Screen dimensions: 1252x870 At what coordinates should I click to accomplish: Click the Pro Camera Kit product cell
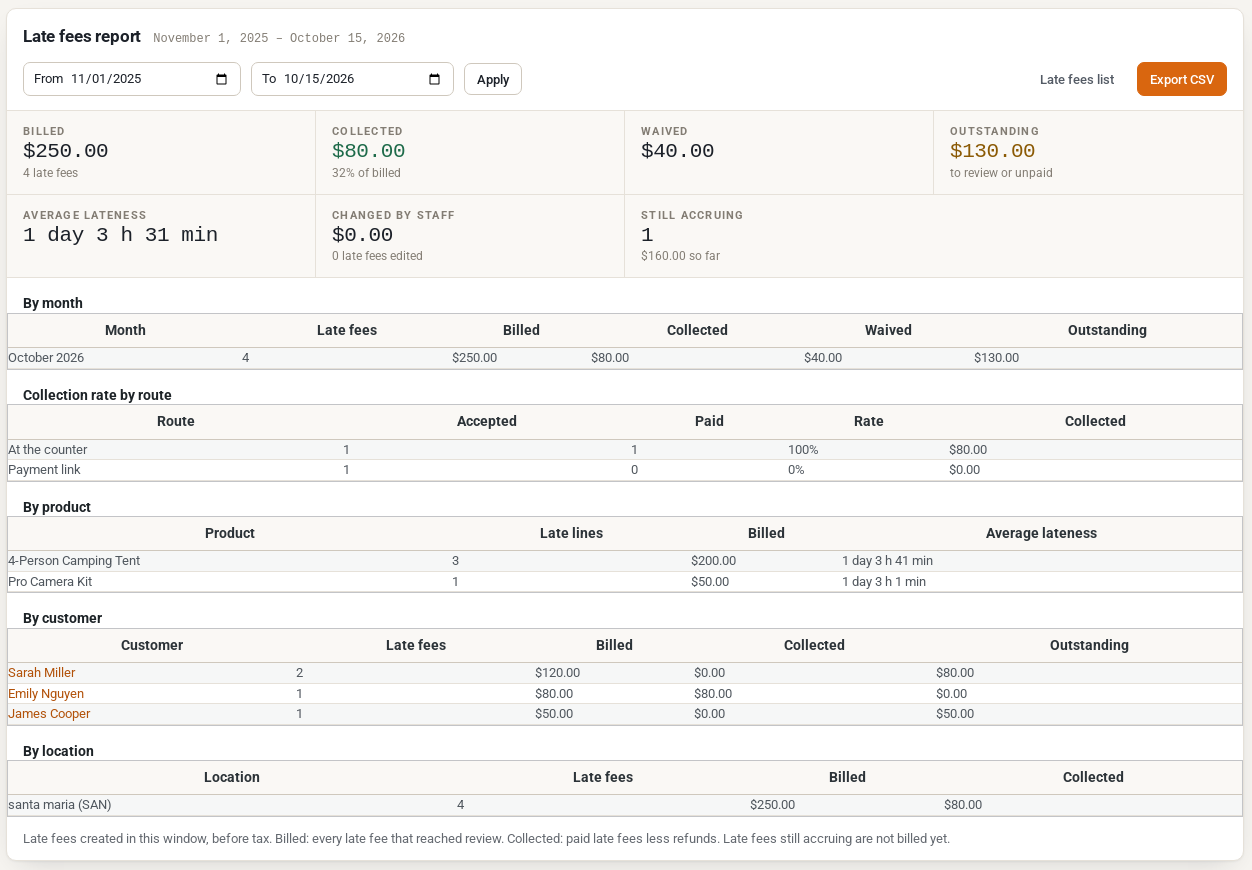tap(50, 581)
